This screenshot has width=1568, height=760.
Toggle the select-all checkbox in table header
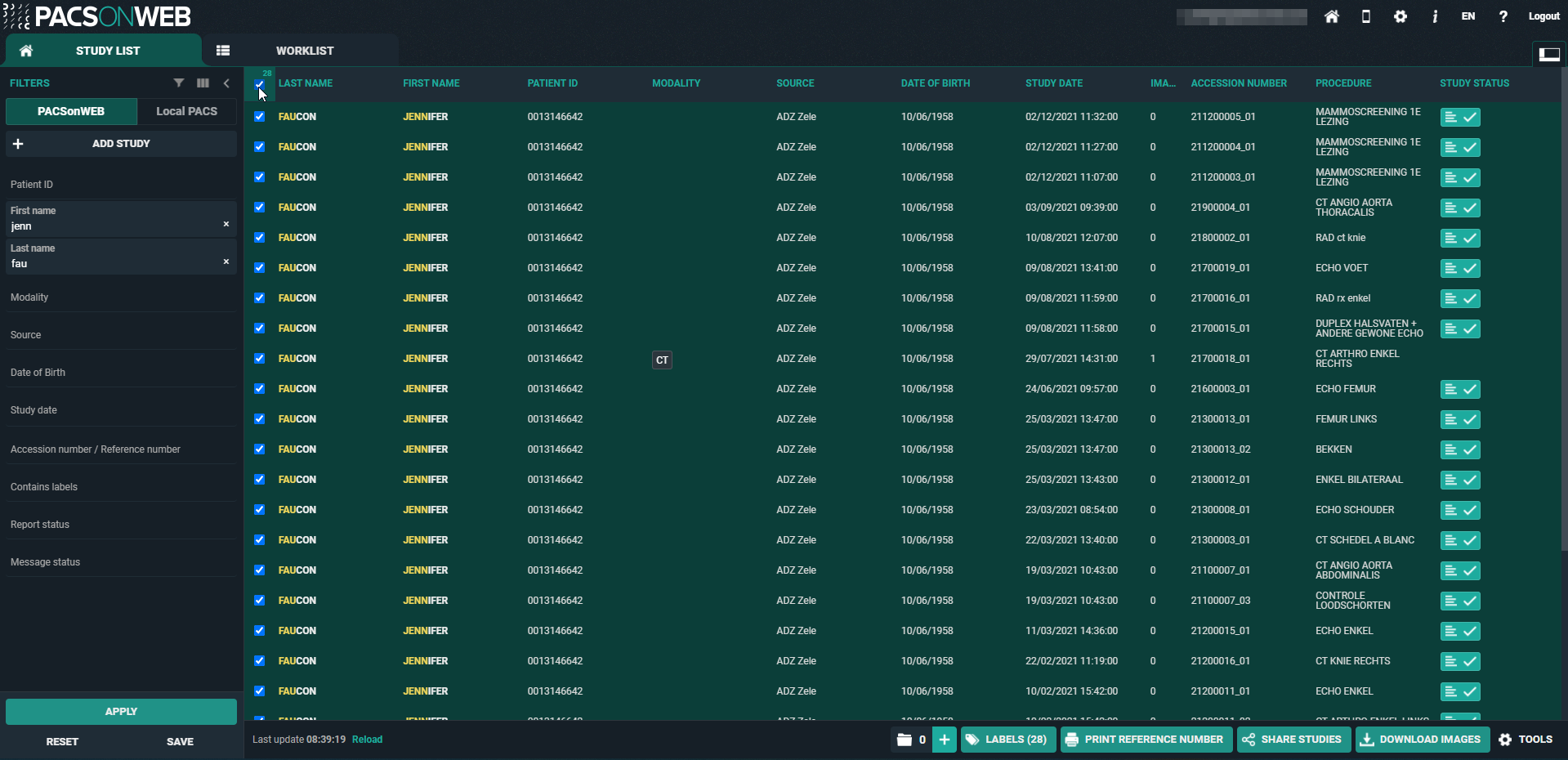pyautogui.click(x=259, y=83)
